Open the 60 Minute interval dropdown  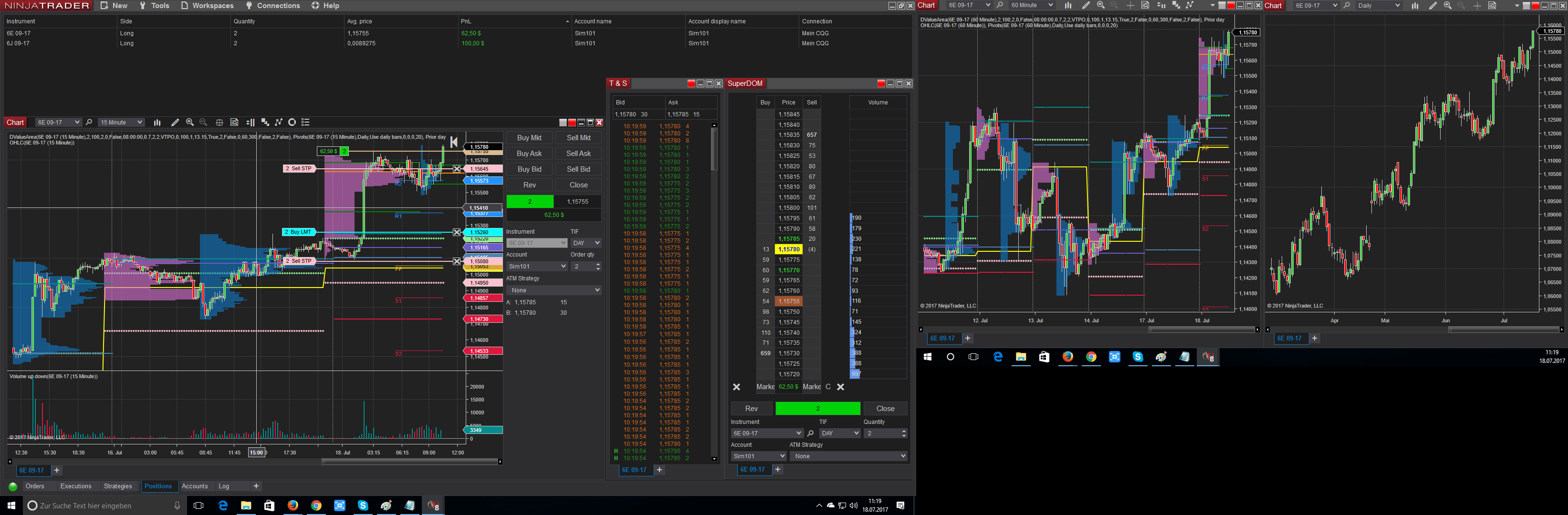[1032, 5]
